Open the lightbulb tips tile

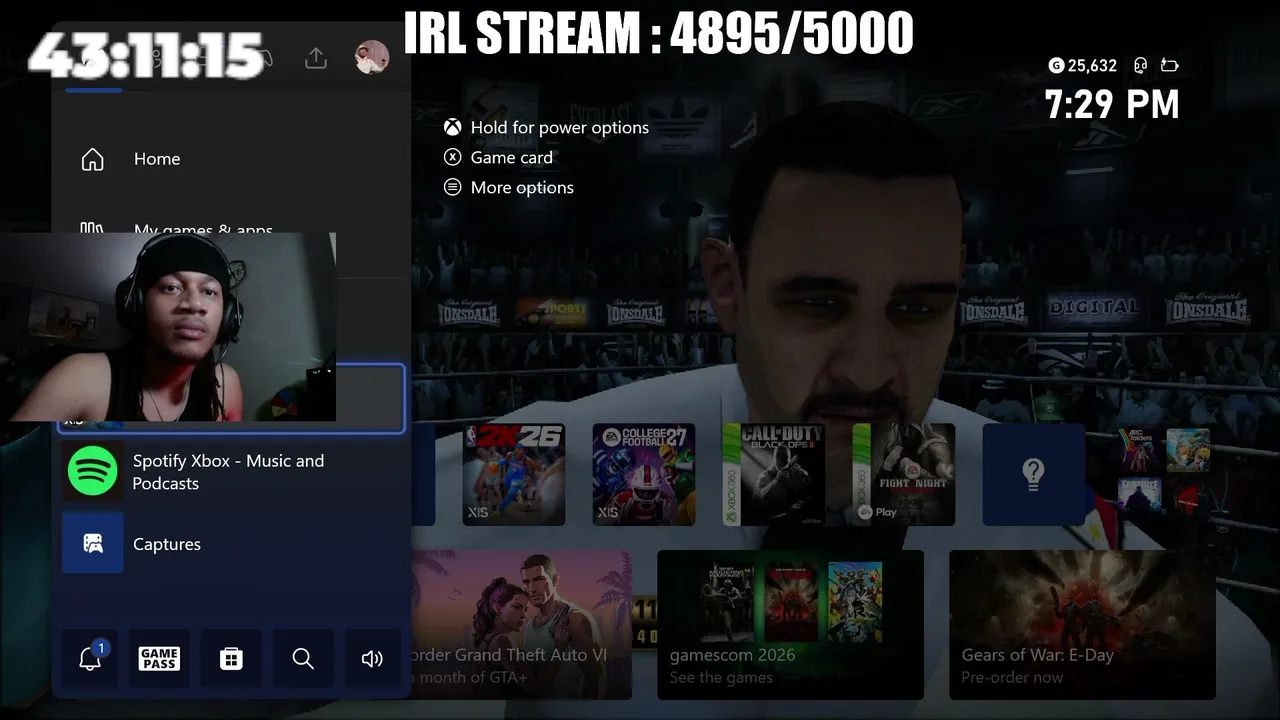tap(1034, 474)
